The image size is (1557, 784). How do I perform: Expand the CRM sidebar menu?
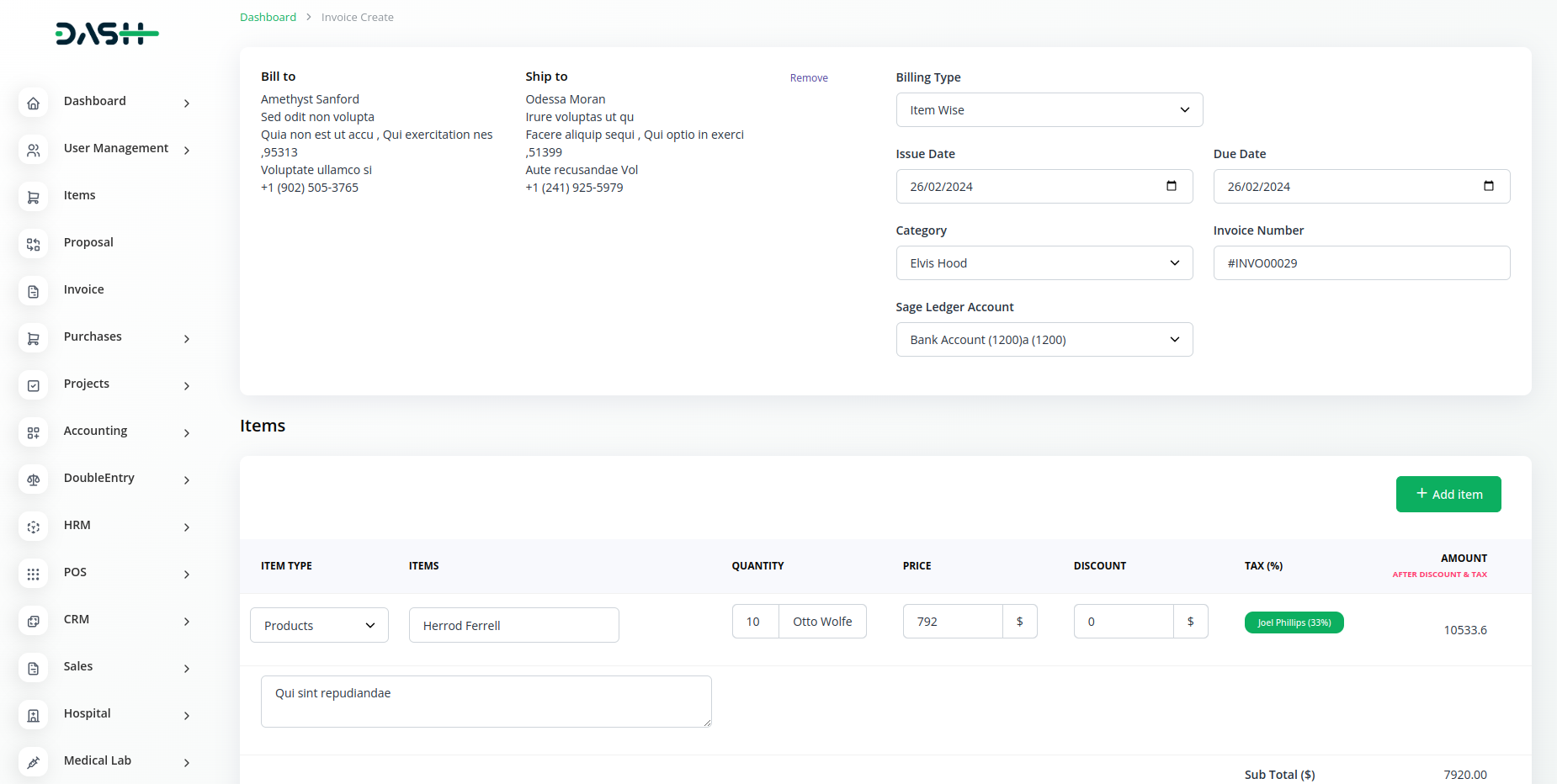[126, 620]
